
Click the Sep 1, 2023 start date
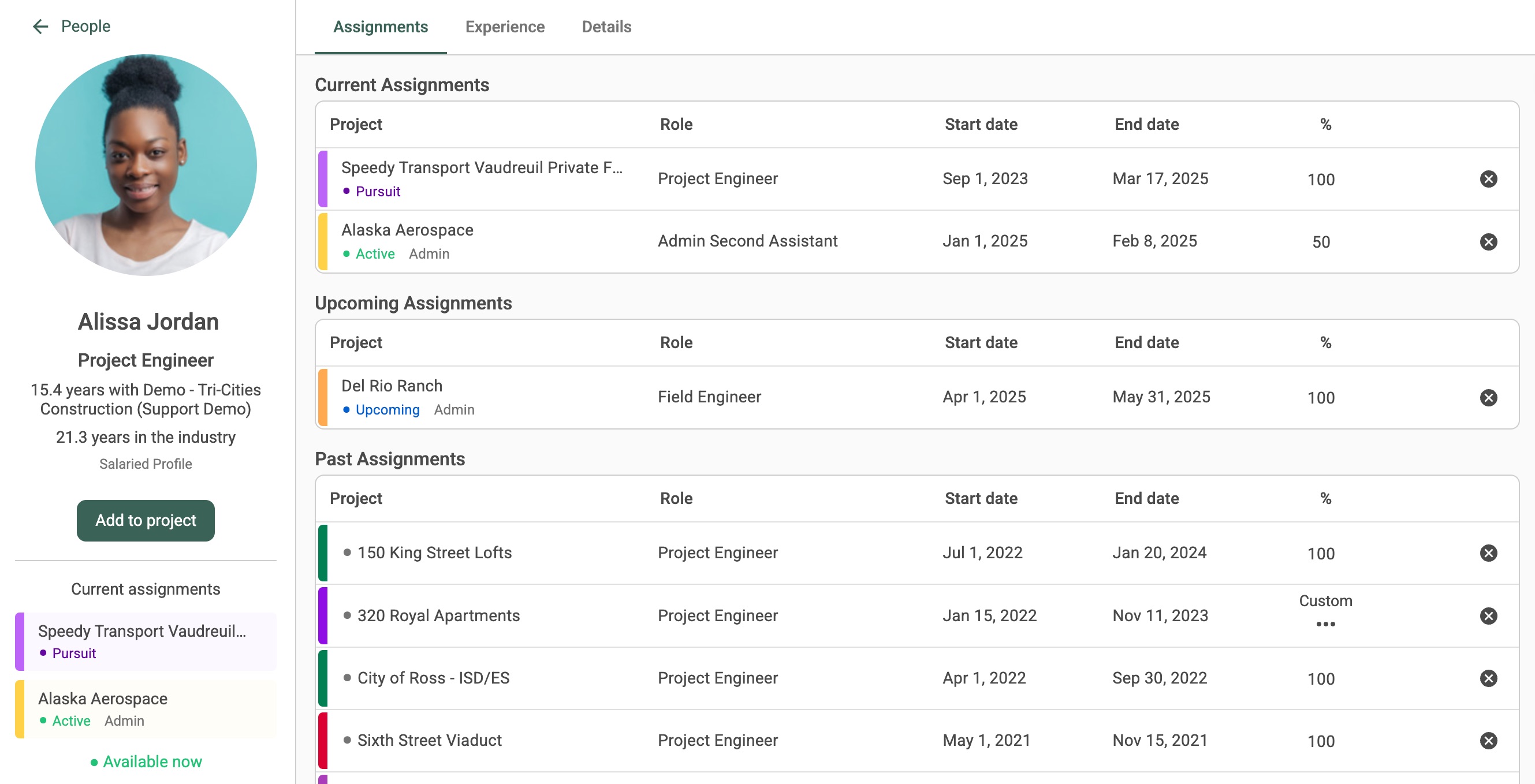985,179
